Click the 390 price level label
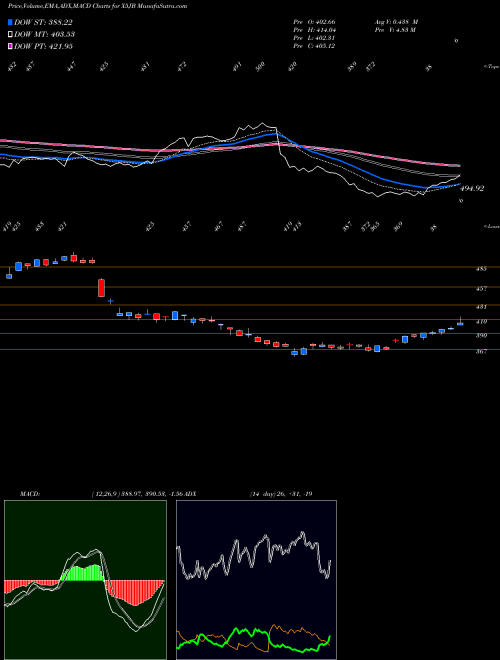Viewport: 500px width, 660px height. click(481, 335)
